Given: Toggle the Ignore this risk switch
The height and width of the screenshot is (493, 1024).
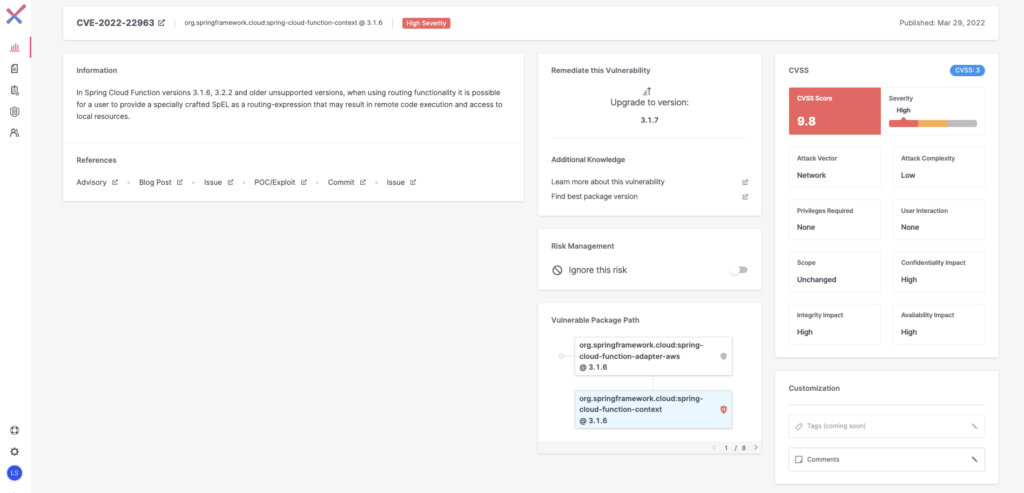Looking at the screenshot, I should click(x=739, y=270).
